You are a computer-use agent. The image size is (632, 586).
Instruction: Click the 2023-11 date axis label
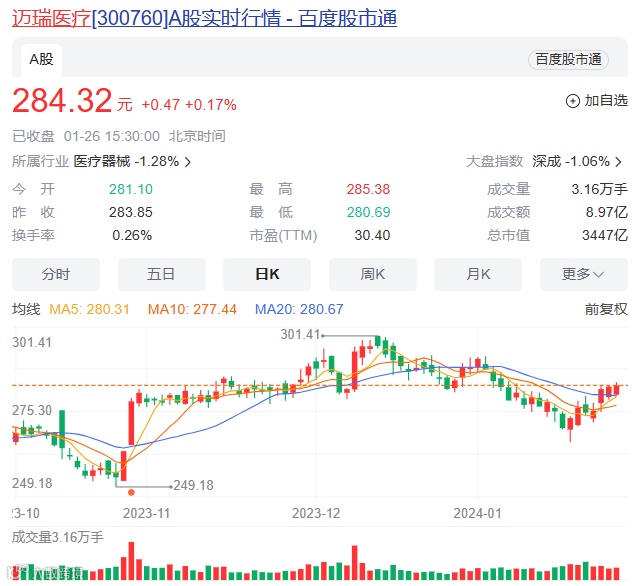pos(146,513)
